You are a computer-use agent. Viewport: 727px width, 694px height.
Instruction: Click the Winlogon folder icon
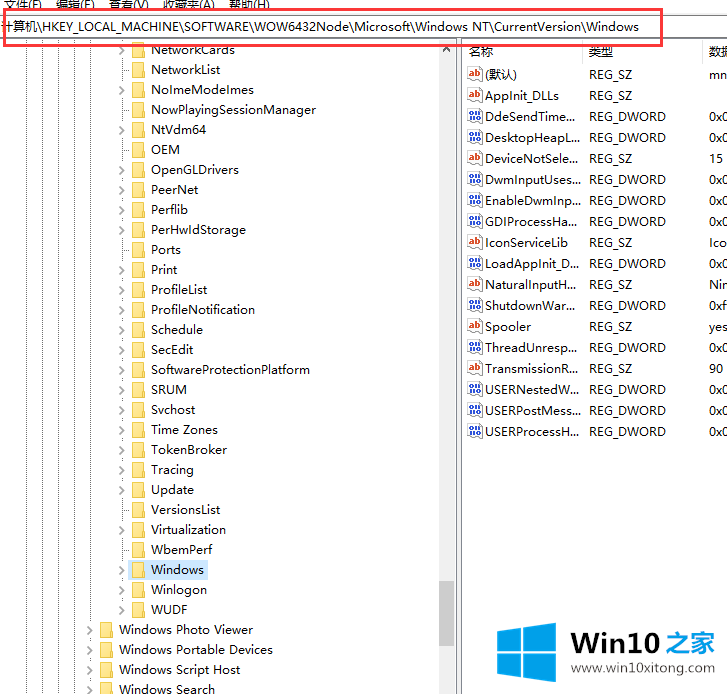(138, 589)
